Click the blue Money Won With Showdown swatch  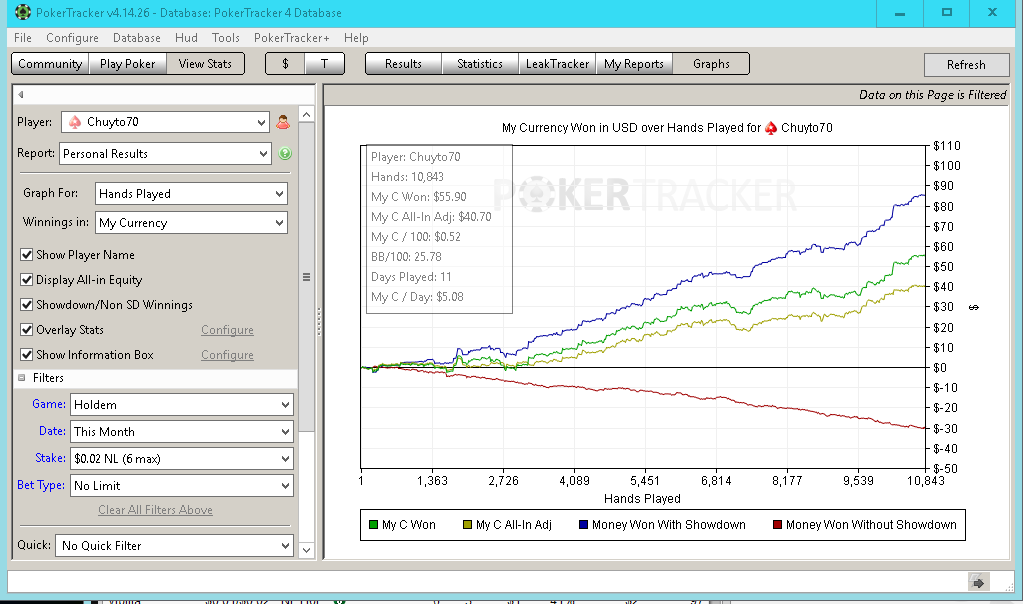pos(583,524)
